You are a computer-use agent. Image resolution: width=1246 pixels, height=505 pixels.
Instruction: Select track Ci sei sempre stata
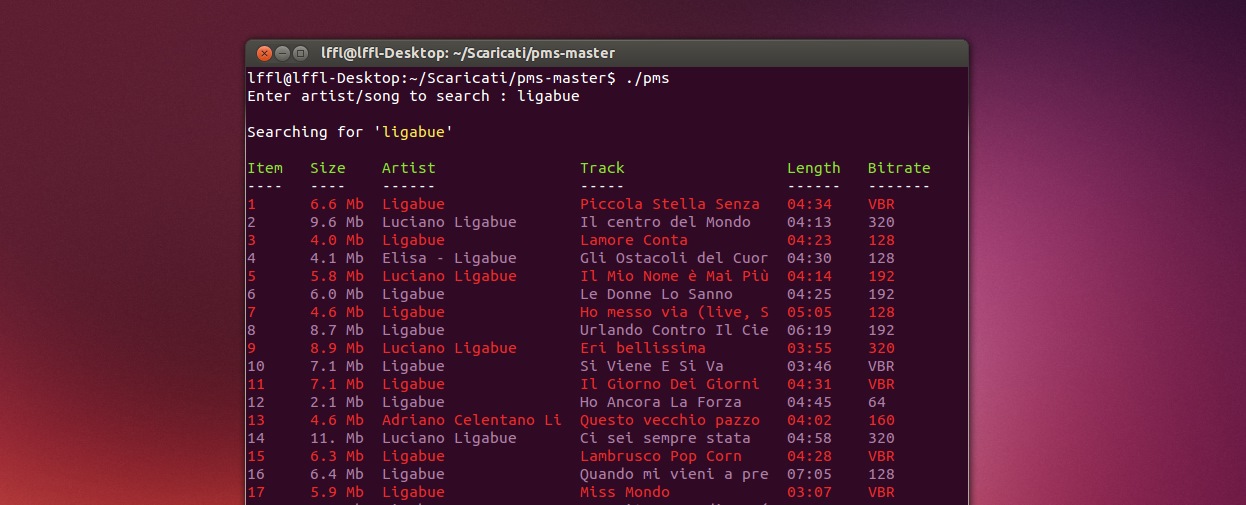665,438
